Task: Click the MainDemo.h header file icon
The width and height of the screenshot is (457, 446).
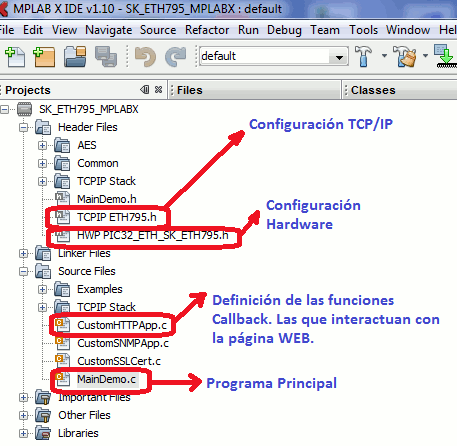Action: tap(62, 199)
